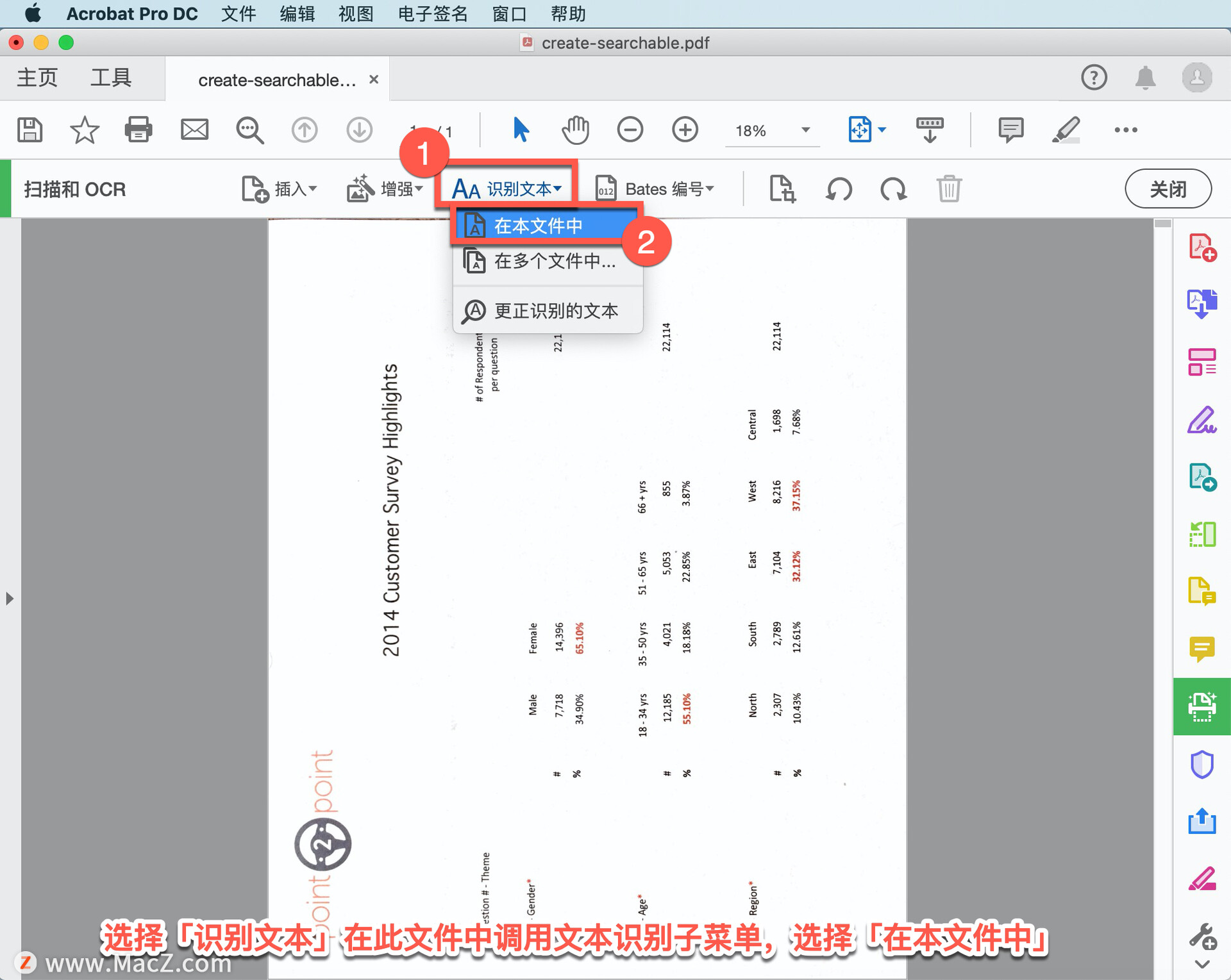
Task: Click the fit page icon
Action: (860, 130)
